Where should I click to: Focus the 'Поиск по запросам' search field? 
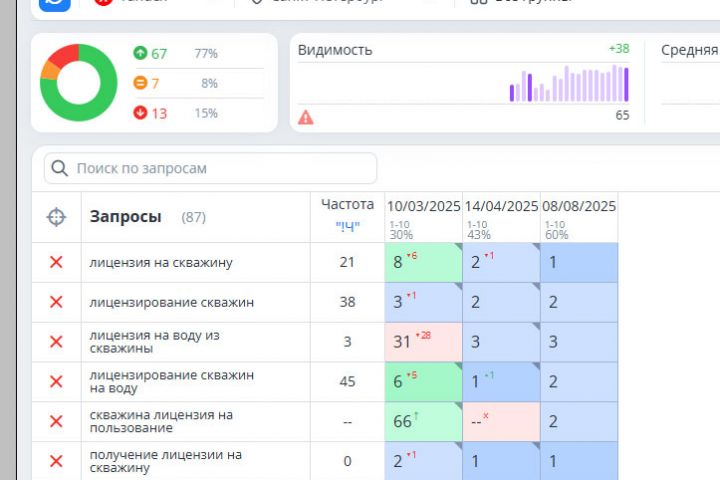pos(210,169)
